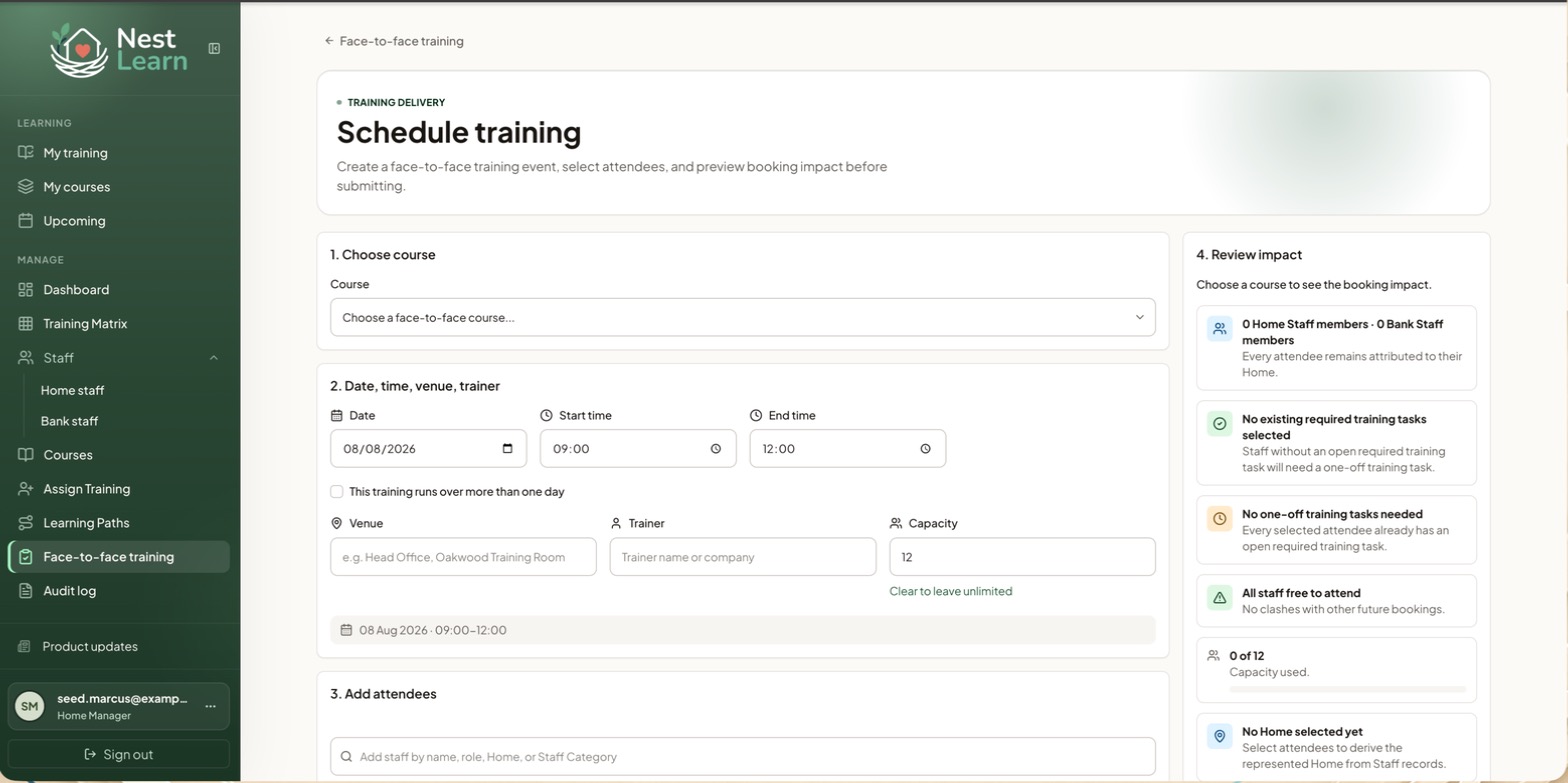Tick 'runs over more than one day'
Image resolution: width=1568 pixels, height=783 pixels.
(337, 492)
